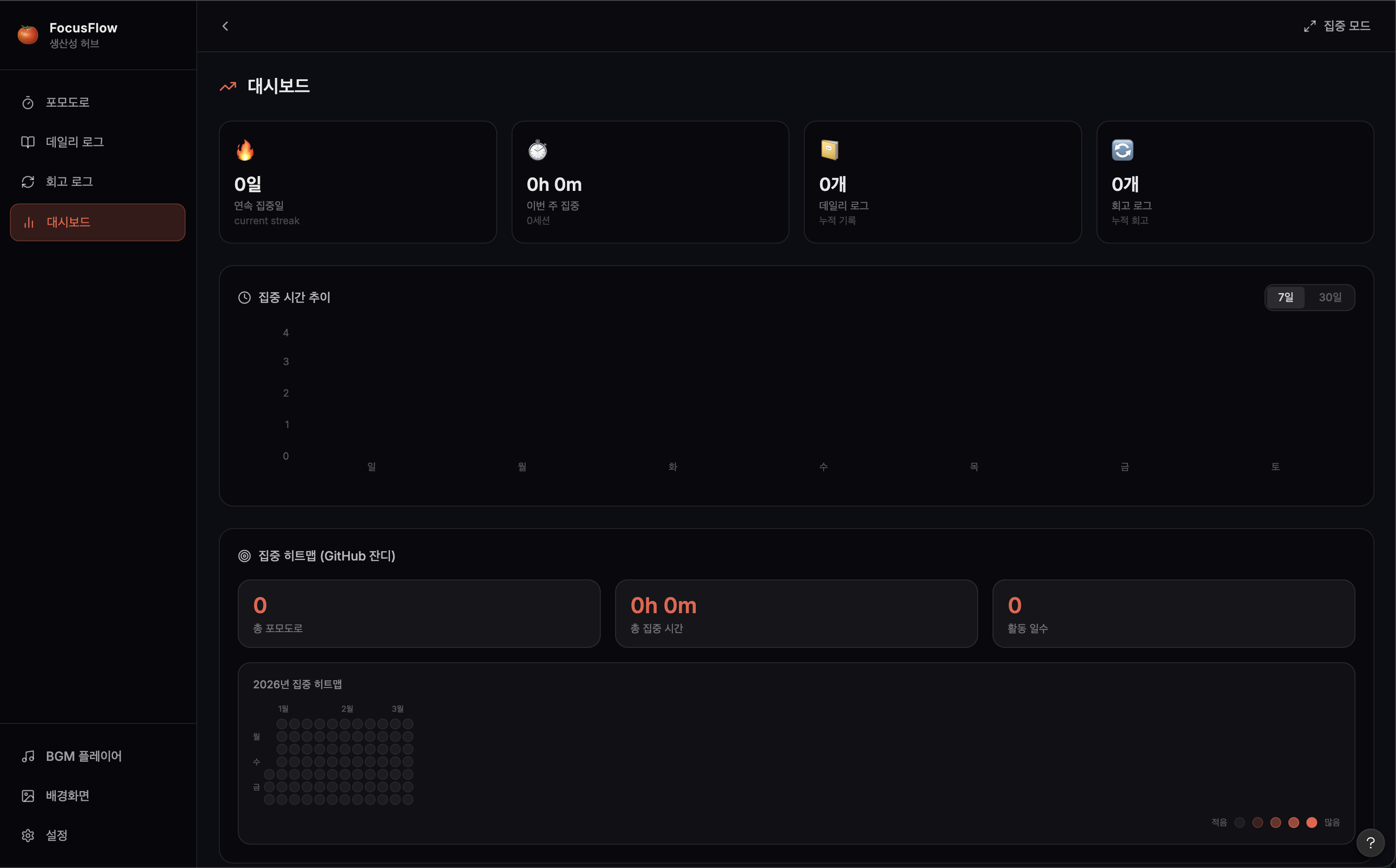Image resolution: width=1396 pixels, height=868 pixels.
Task: Open 설정 with the gear icon
Action: coord(56,835)
